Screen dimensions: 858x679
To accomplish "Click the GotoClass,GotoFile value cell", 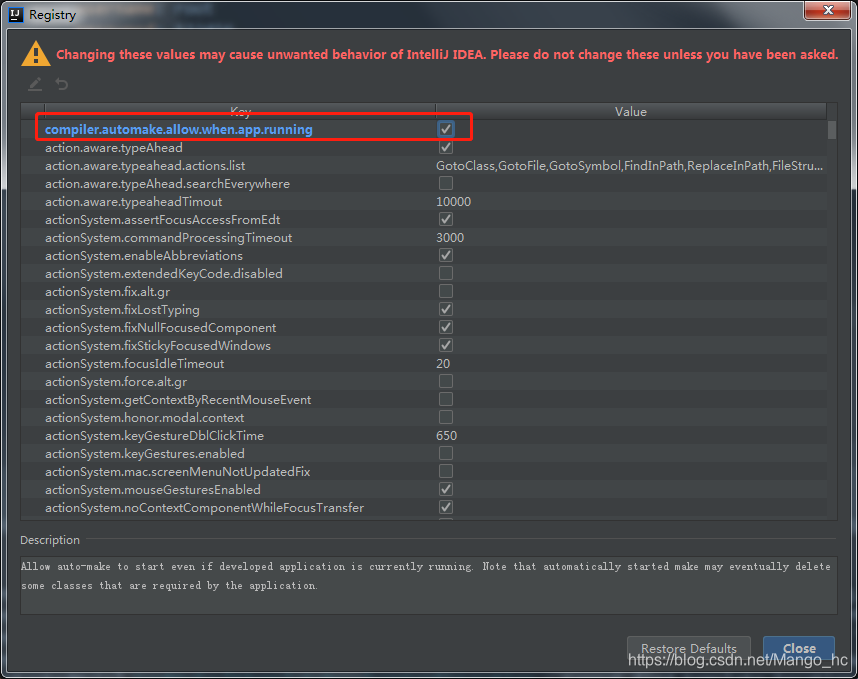I will (x=629, y=166).
